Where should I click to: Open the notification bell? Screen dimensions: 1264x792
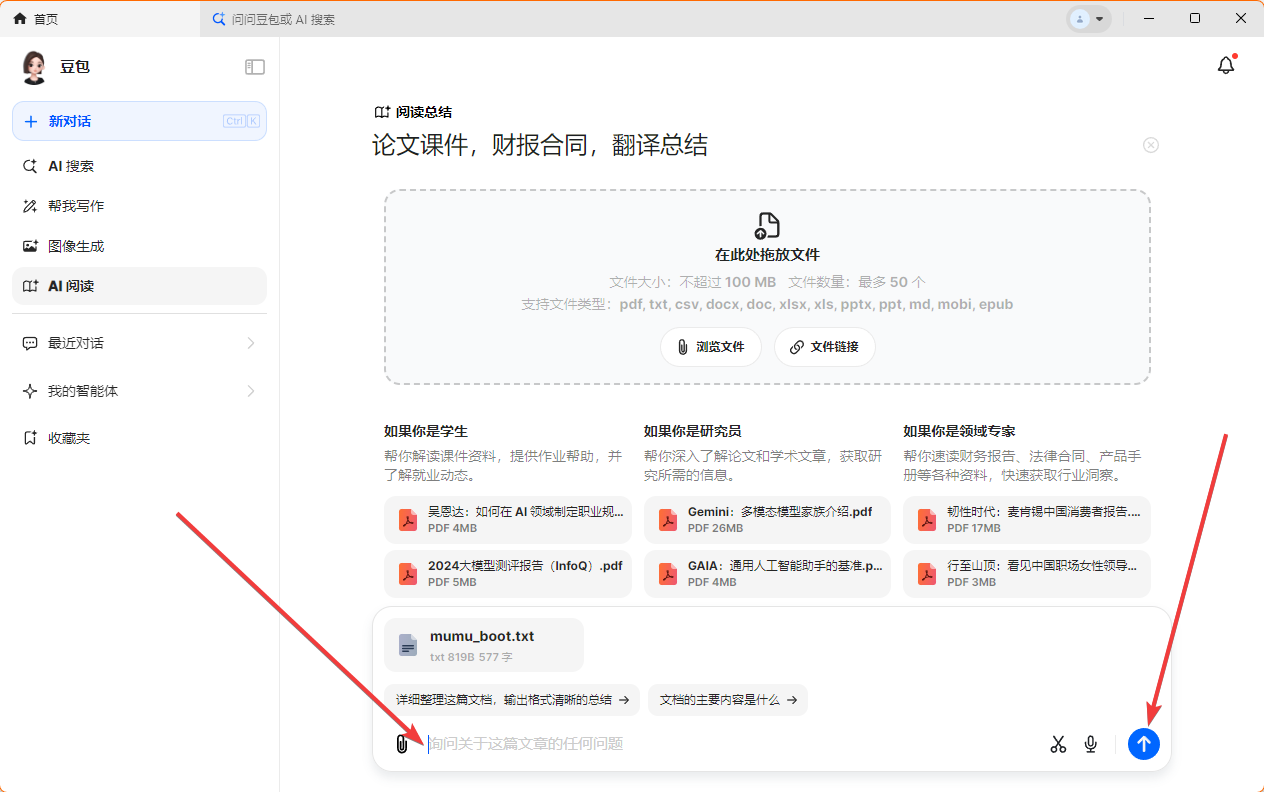[1226, 66]
